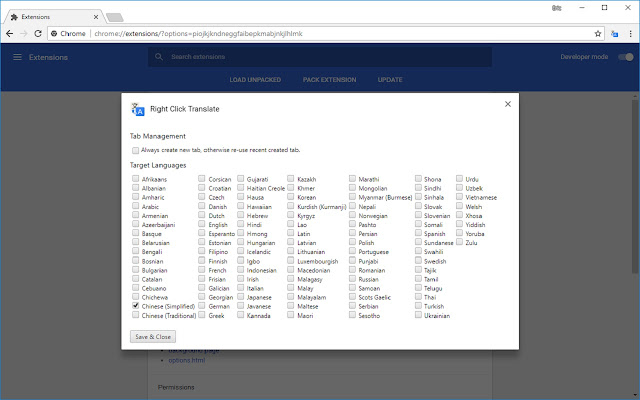Toggle Developer mode switch

click(x=625, y=57)
